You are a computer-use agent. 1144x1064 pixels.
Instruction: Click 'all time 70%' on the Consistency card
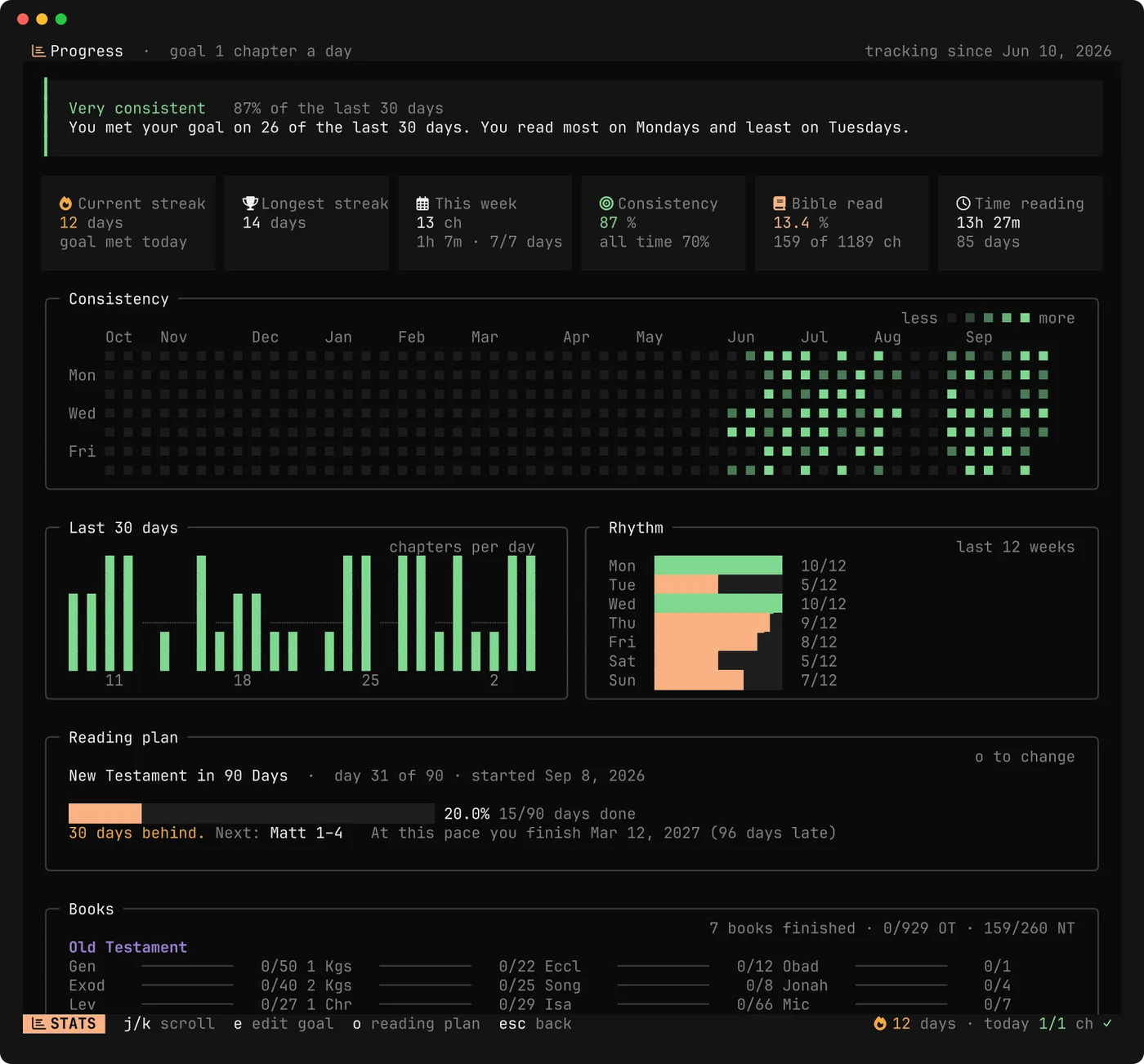pyautogui.click(x=655, y=242)
